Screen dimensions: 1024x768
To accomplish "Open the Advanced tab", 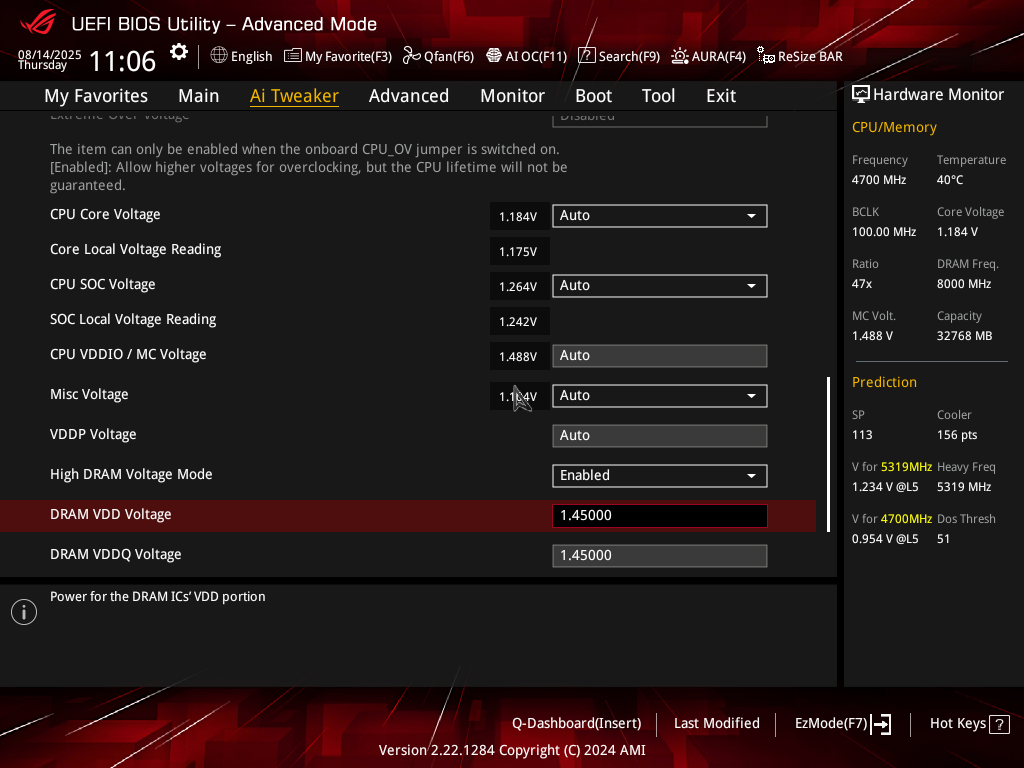I will pyautogui.click(x=409, y=96).
